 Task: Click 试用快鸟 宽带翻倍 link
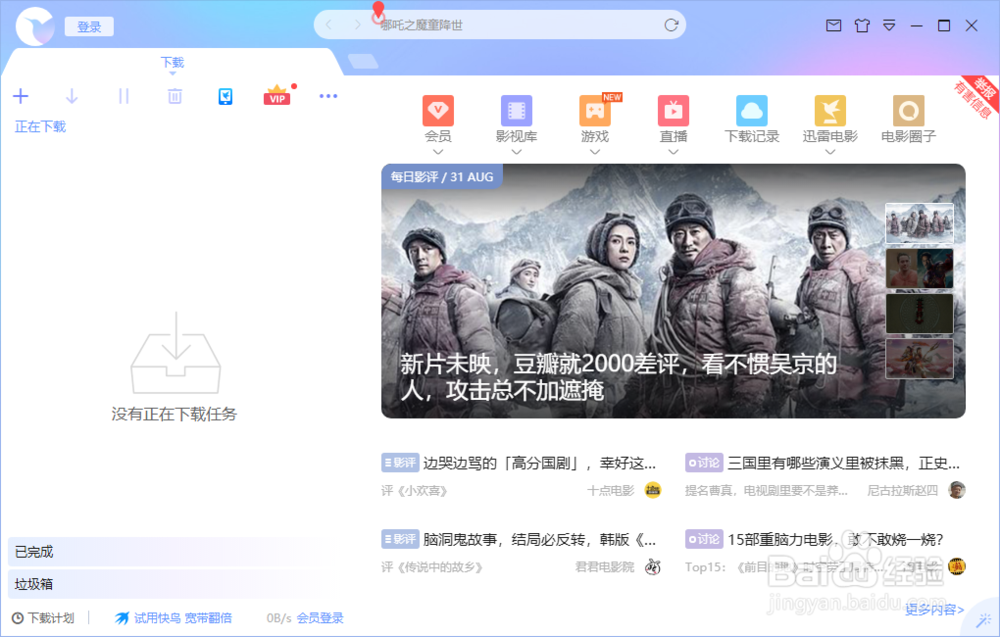tap(173, 618)
